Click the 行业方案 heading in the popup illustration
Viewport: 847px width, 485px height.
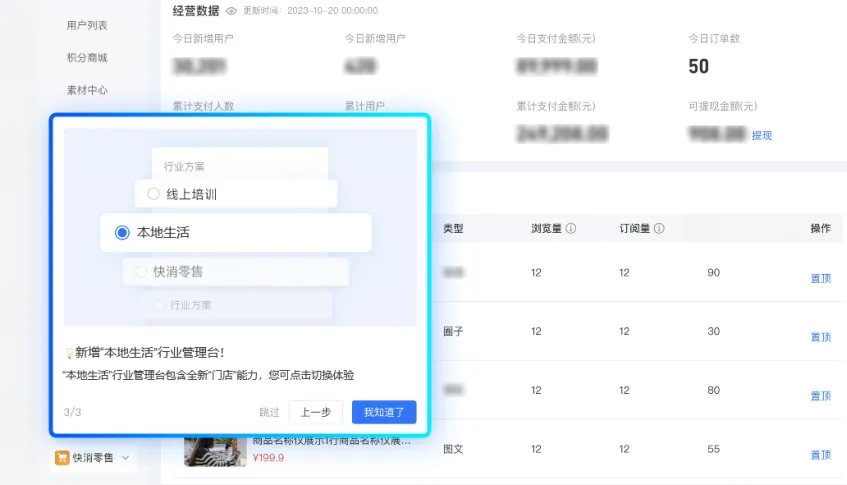[184, 166]
